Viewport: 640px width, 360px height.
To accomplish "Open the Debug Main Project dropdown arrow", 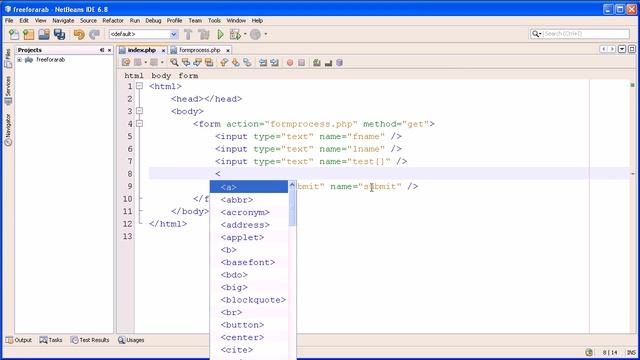I will [x=245, y=34].
